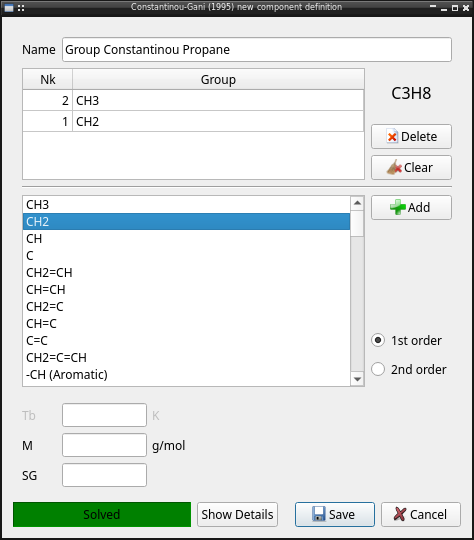This screenshot has width=474, height=540.
Task: Click the Nk value 2 cell
Action: 48,101
